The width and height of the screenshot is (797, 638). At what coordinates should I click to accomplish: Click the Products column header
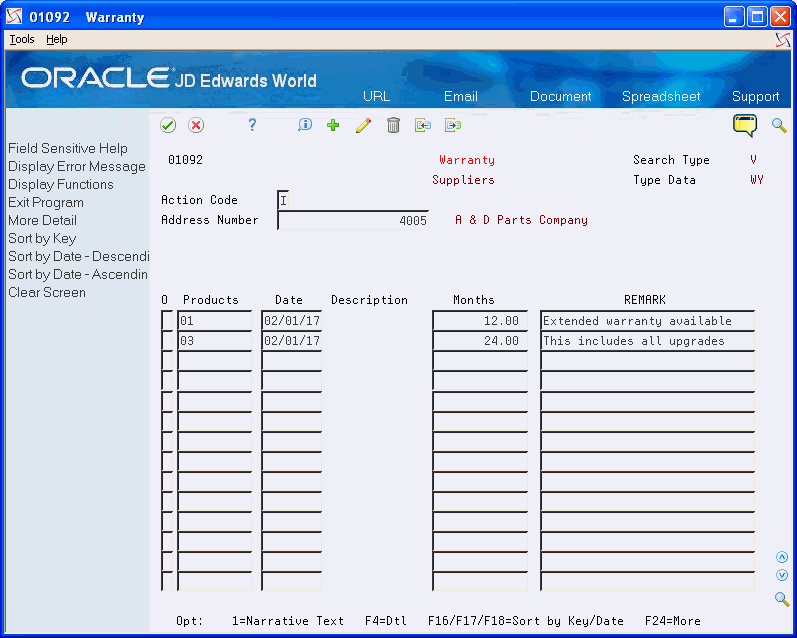click(210, 300)
